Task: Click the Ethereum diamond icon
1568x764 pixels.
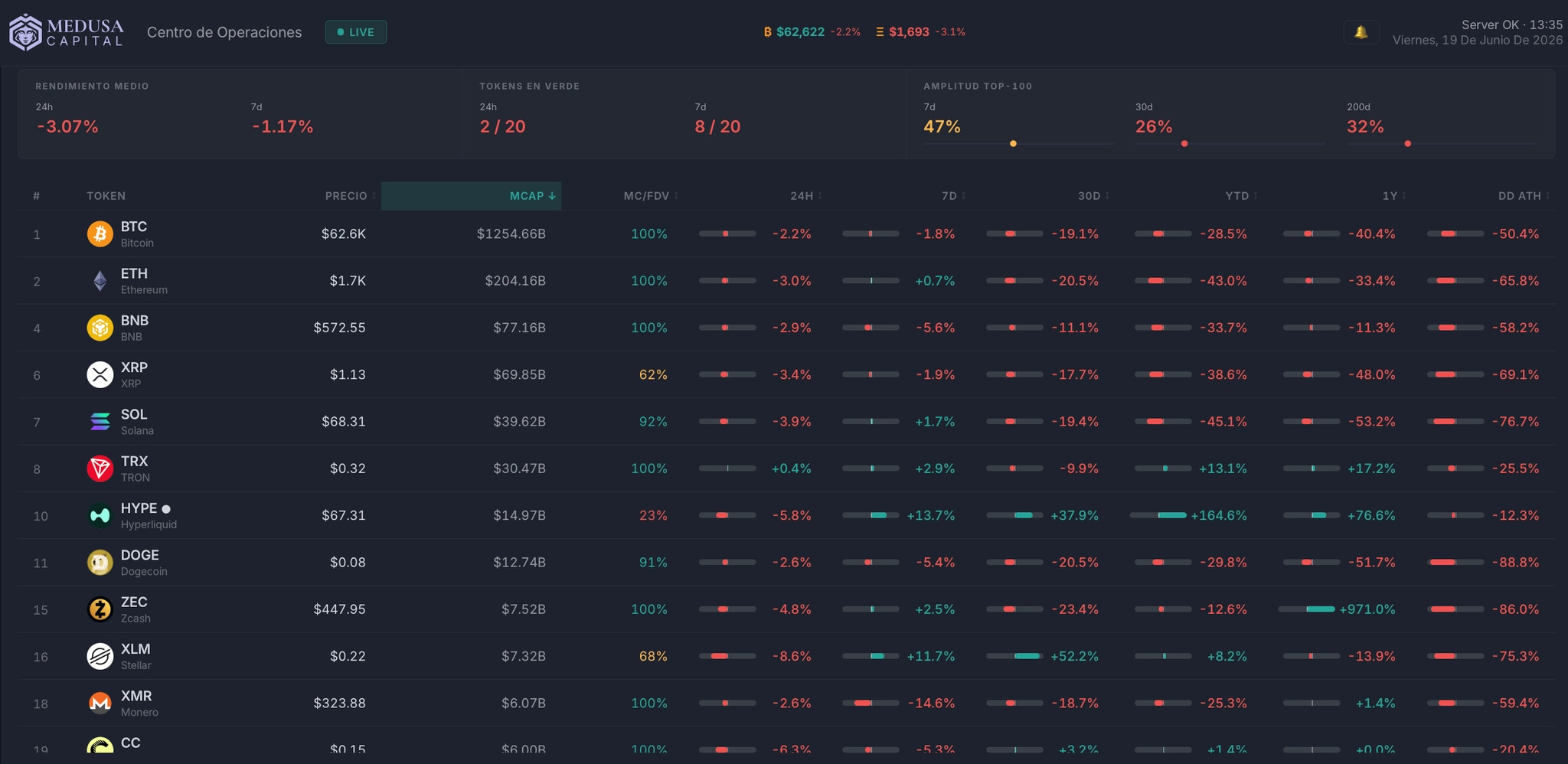Action: point(100,281)
